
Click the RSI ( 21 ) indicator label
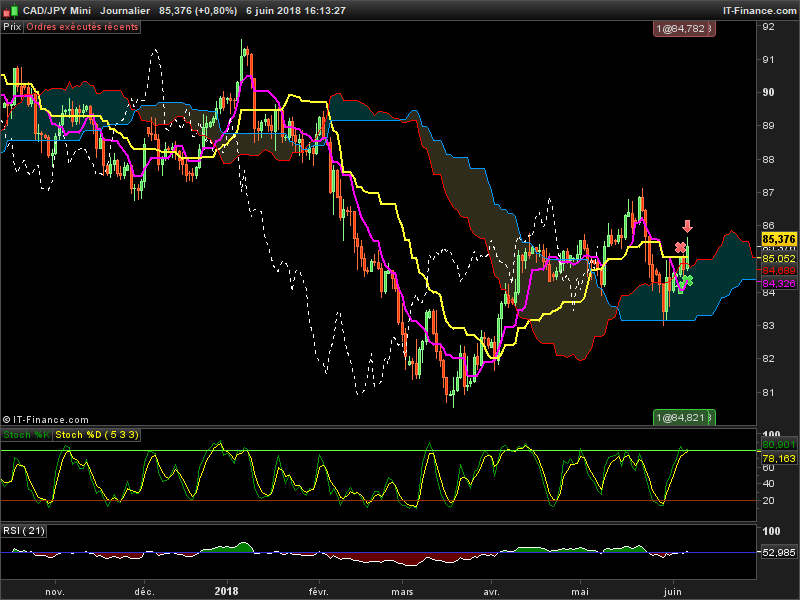tap(24, 531)
